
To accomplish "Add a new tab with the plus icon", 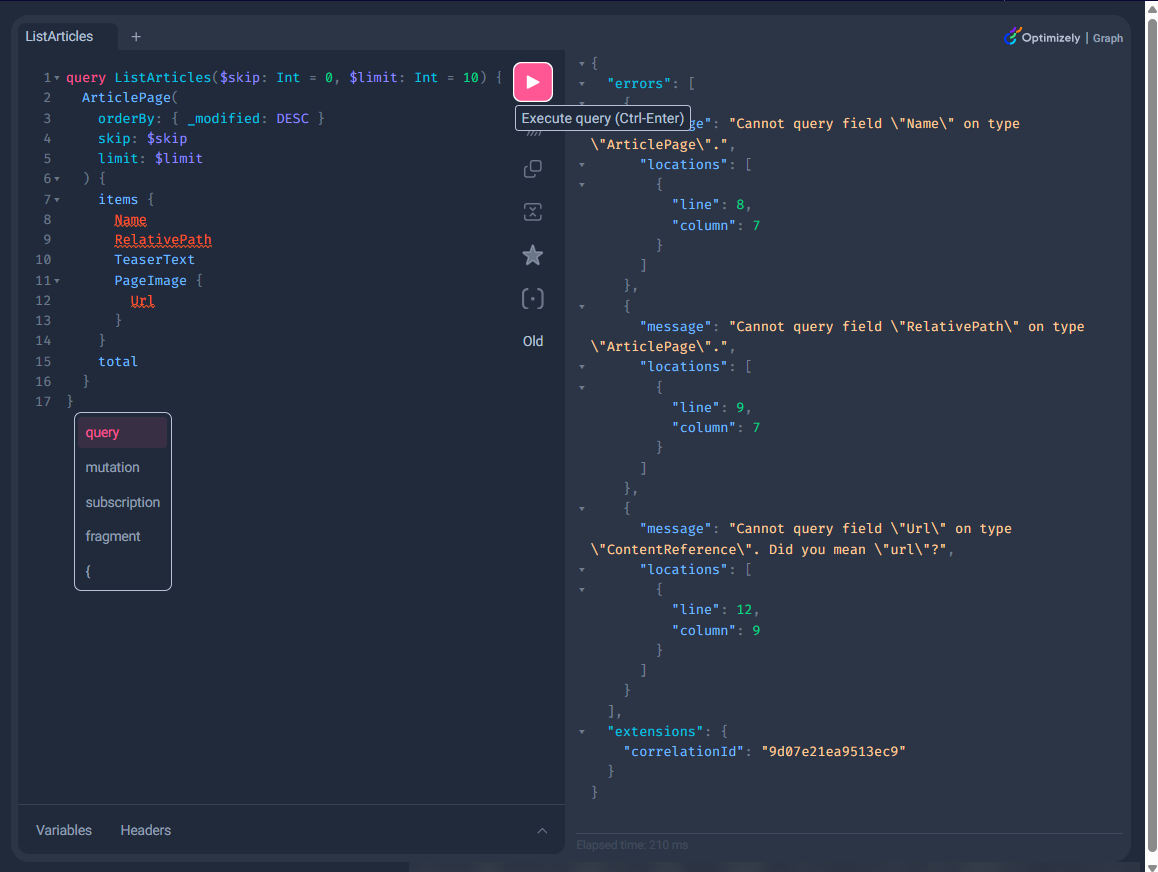I will (x=136, y=37).
